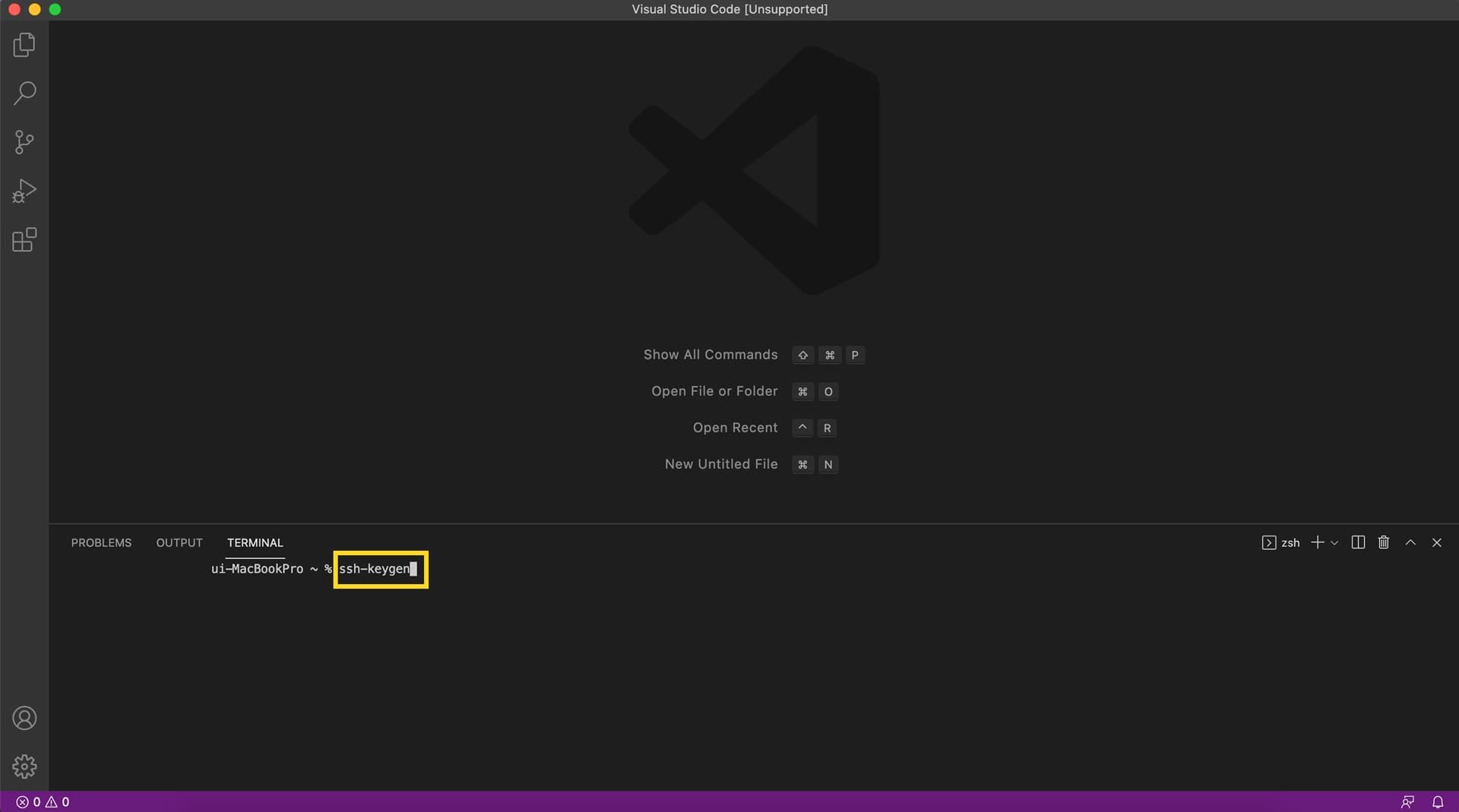Kill the terminal with trash icon
The width and height of the screenshot is (1459, 812).
1383,542
